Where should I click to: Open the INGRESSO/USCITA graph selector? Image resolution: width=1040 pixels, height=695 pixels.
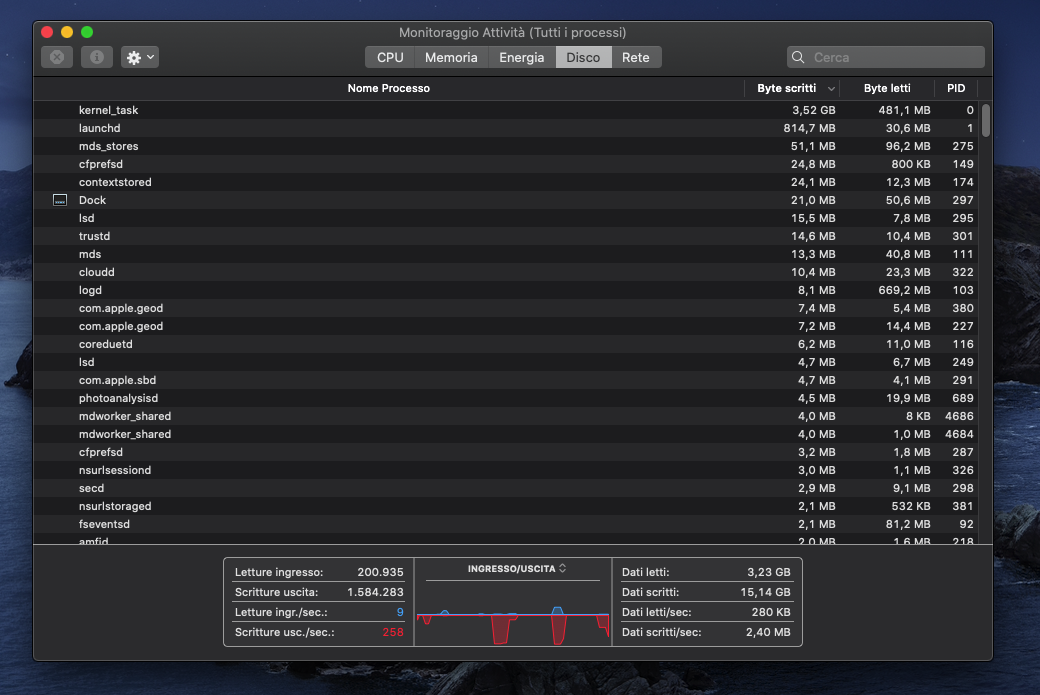(x=517, y=568)
